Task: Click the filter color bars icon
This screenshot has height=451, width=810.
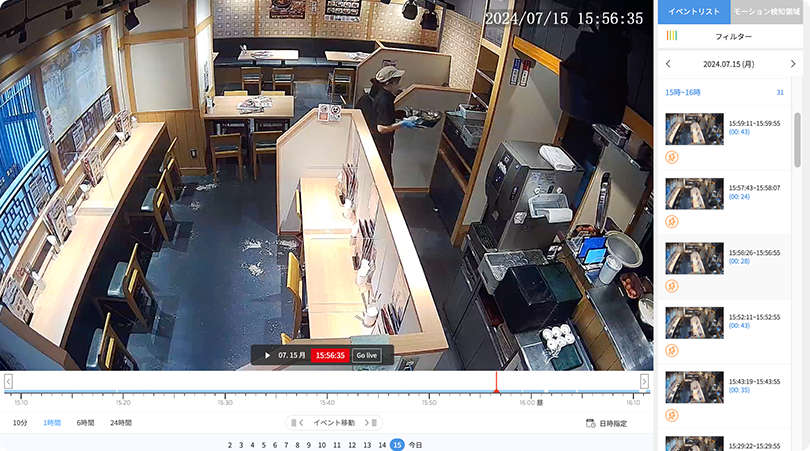Action: pos(672,36)
